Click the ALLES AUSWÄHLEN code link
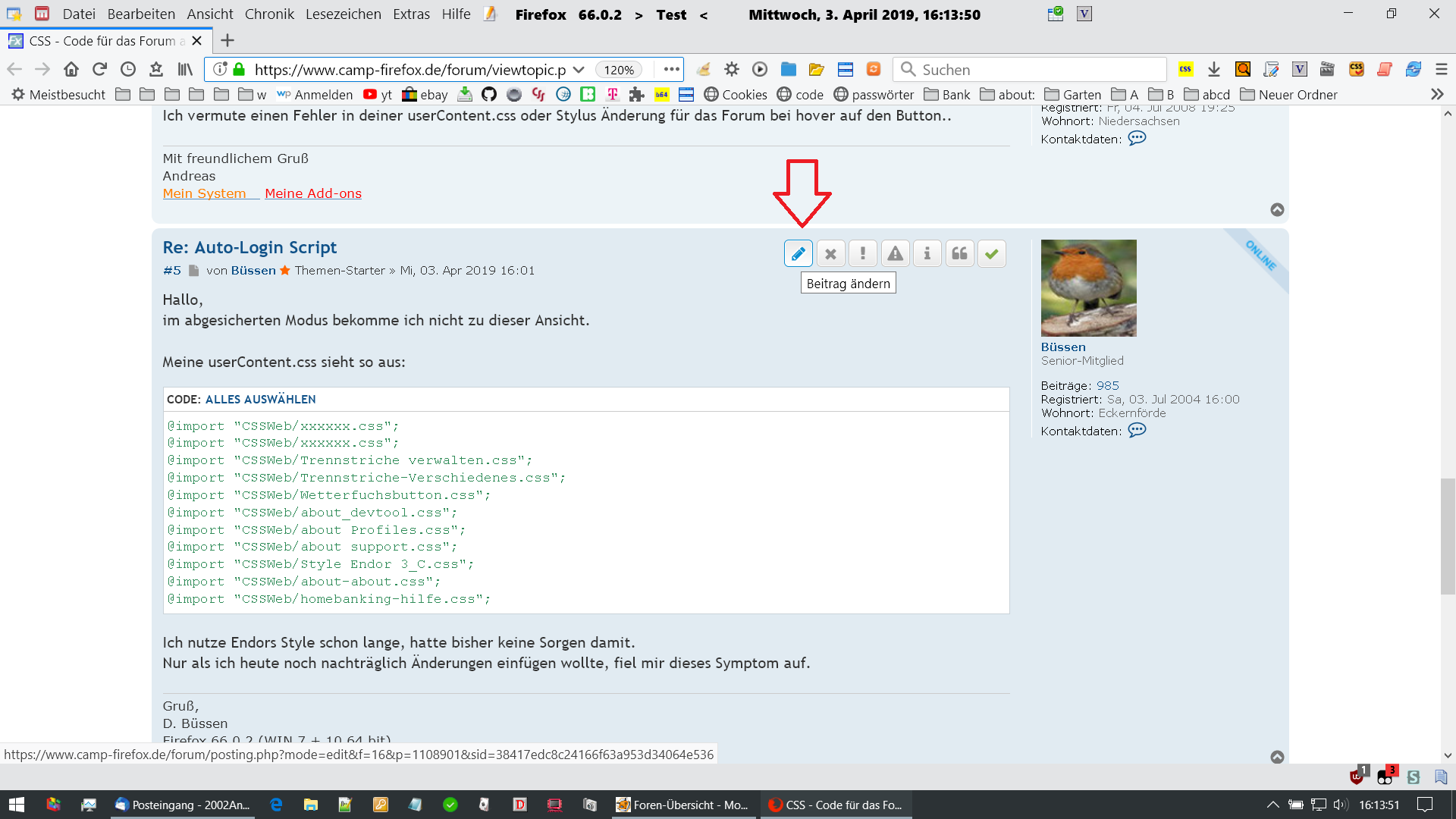The width and height of the screenshot is (1456, 819). (260, 400)
